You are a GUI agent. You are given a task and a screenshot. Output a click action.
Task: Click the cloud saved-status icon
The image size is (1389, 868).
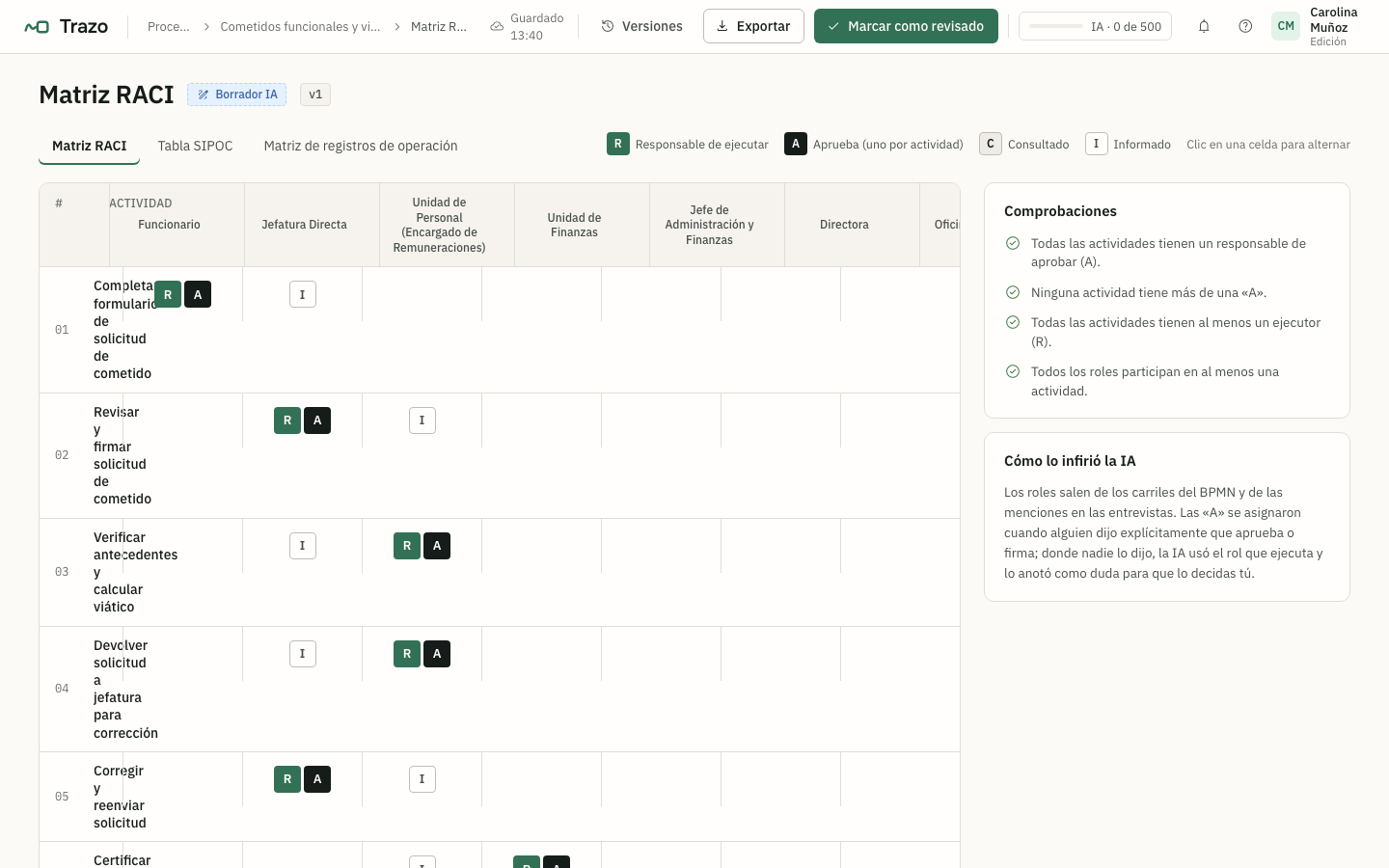point(497,26)
